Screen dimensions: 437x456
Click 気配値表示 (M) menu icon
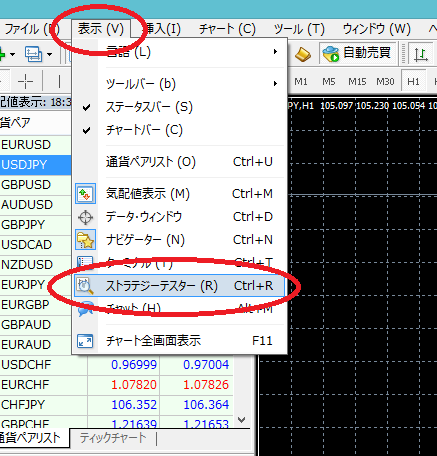85,194
